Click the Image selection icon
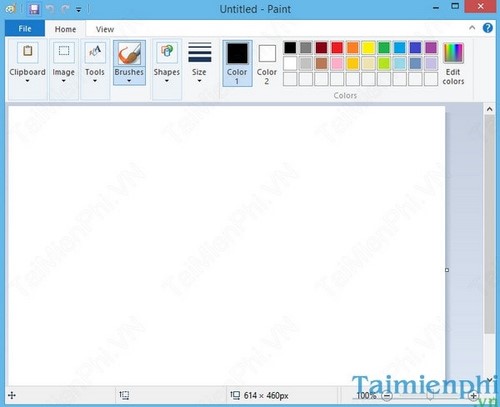The image size is (500, 407). (64, 52)
